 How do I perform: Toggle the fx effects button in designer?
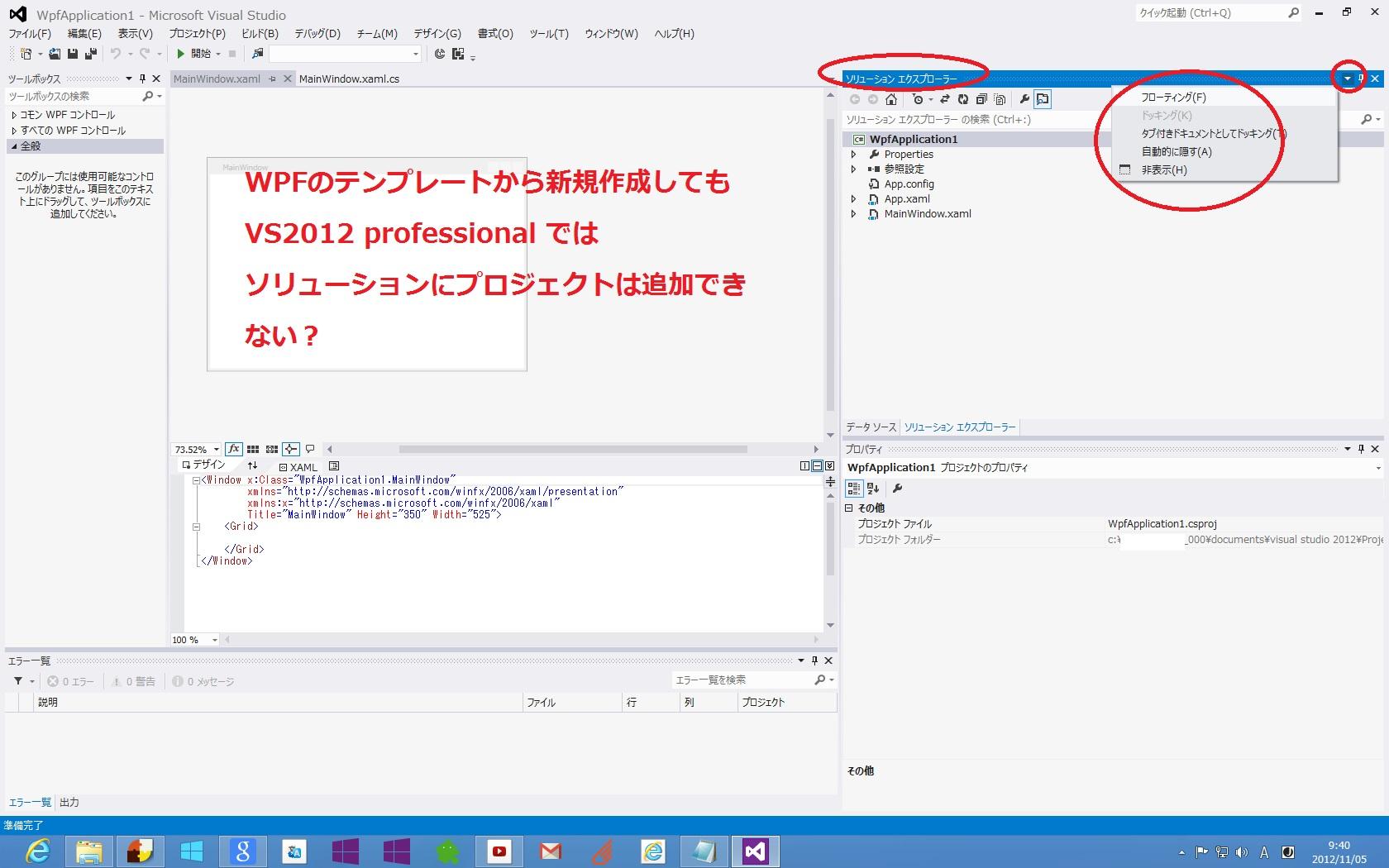[234, 449]
